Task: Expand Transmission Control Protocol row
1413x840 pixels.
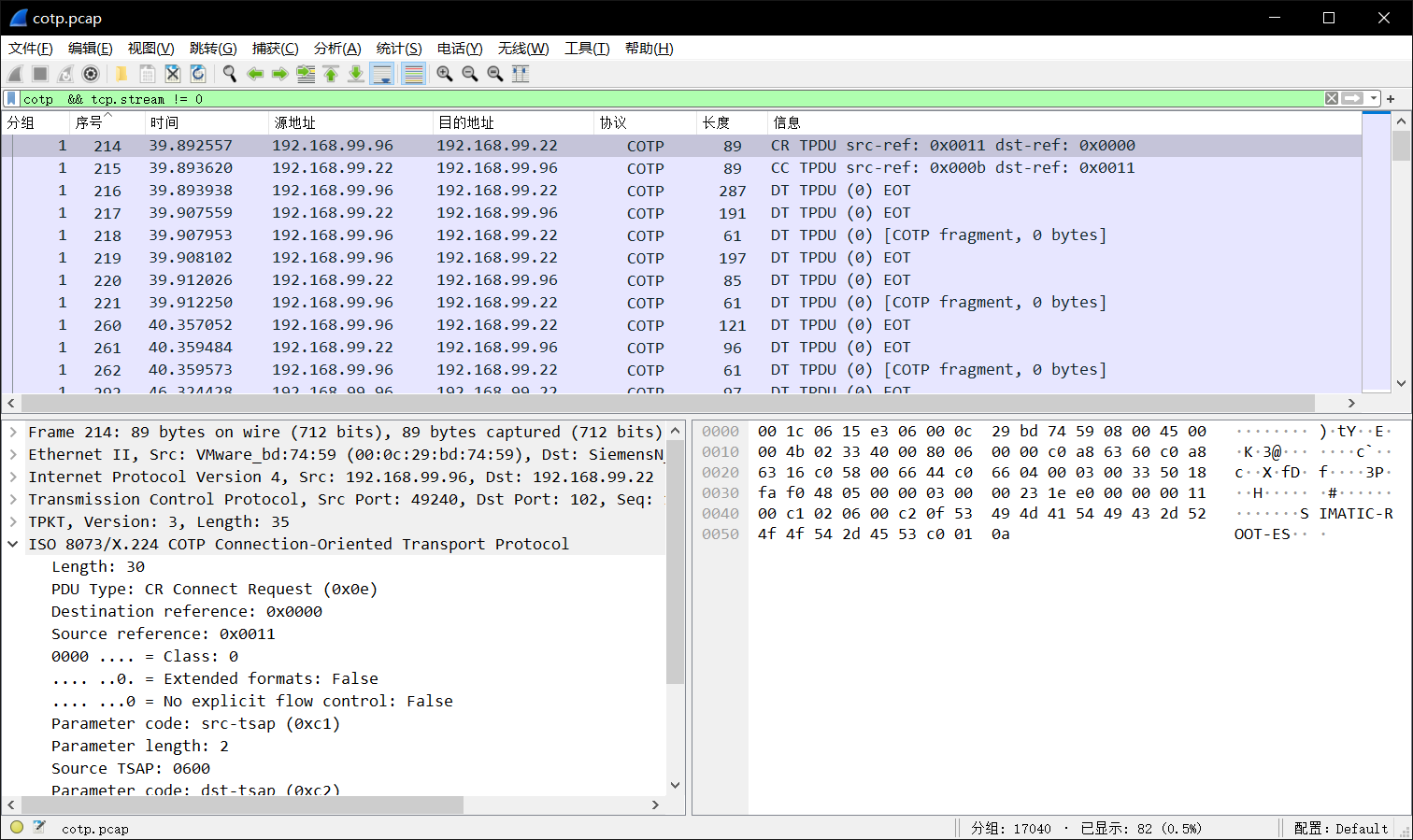Action: tap(13, 499)
